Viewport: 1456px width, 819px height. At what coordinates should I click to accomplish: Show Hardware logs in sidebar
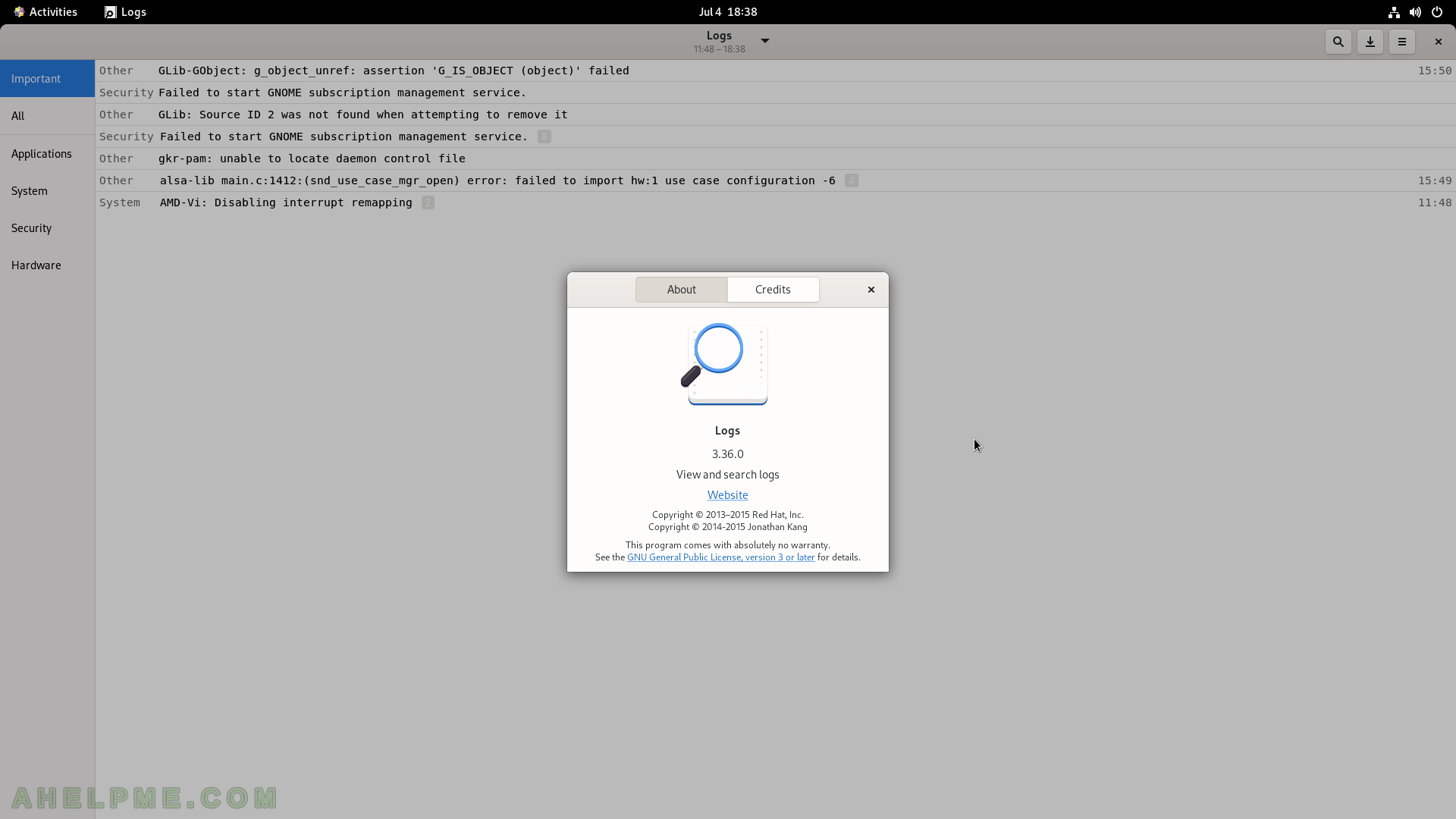47,265
